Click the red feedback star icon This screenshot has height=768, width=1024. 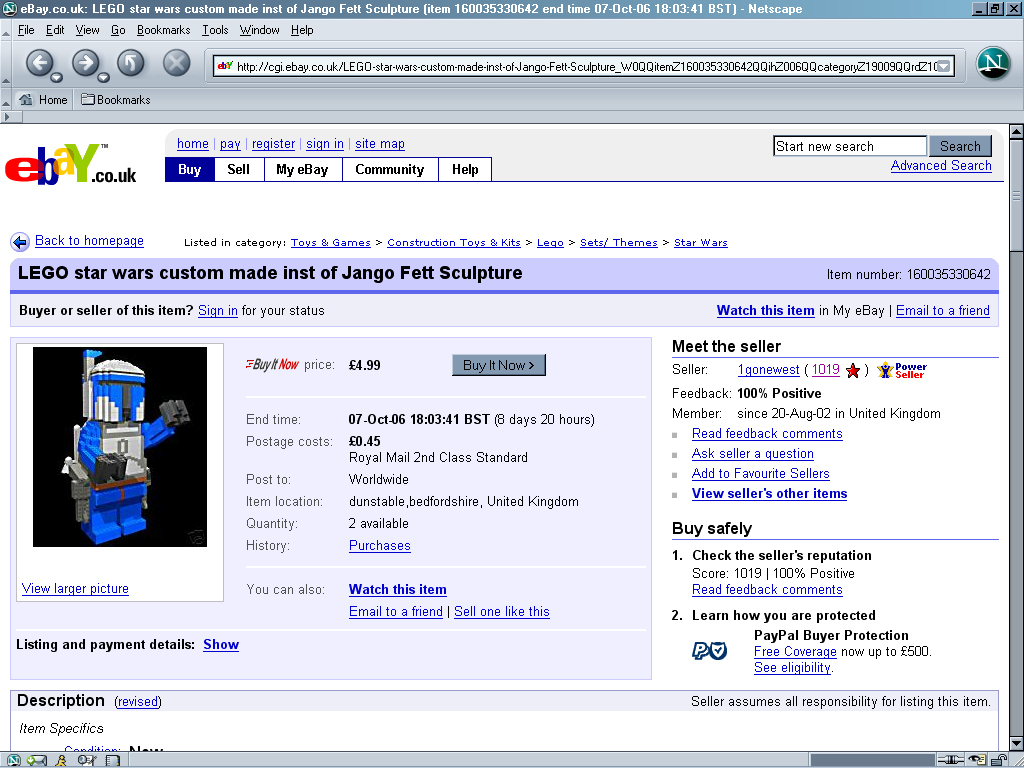pos(852,370)
